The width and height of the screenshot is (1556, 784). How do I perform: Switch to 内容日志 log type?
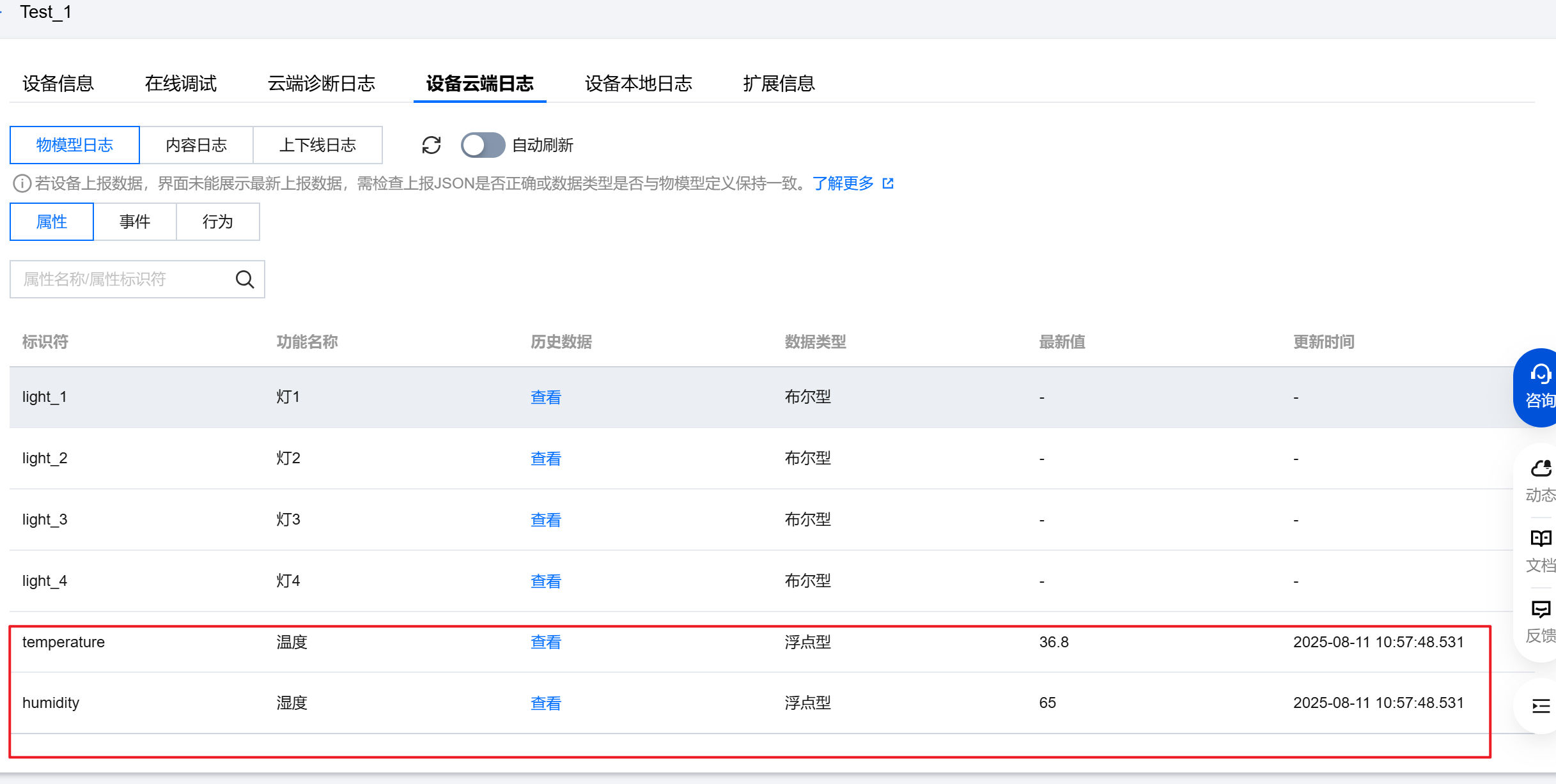[196, 145]
